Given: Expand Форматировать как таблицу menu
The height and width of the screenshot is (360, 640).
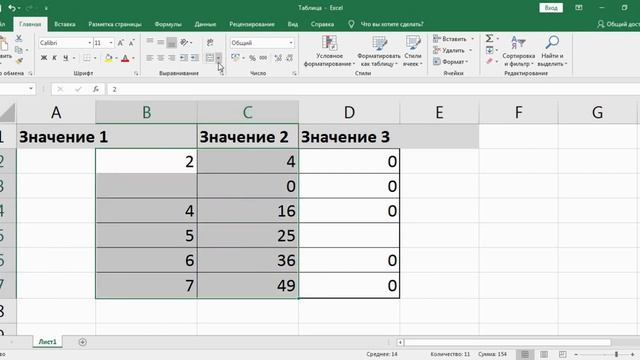Looking at the screenshot, I should [379, 51].
